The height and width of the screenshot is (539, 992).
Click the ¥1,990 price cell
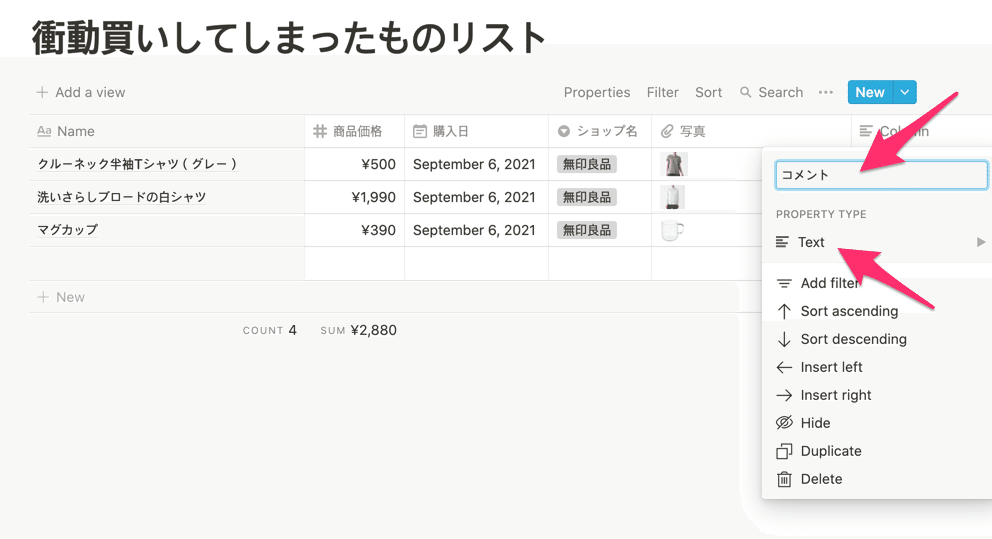click(354, 197)
